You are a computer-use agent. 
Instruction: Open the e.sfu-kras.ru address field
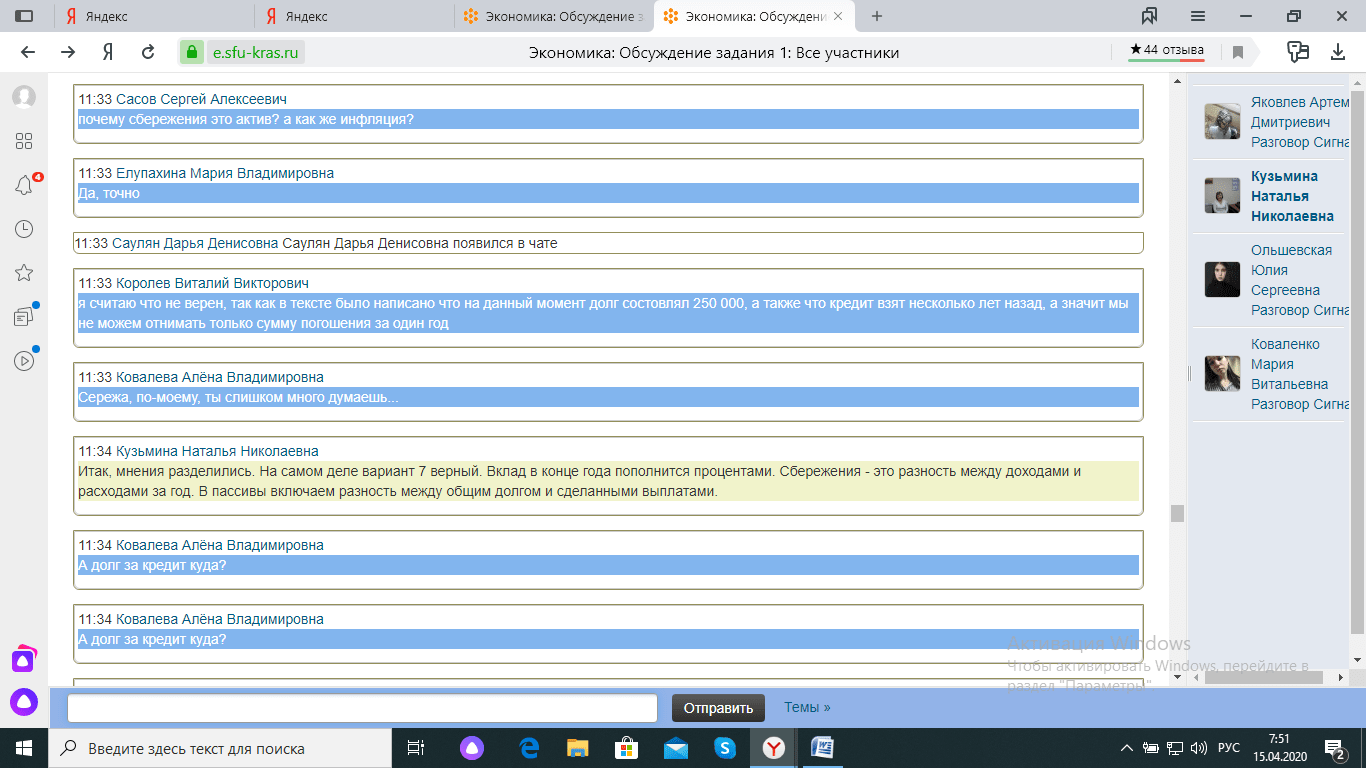click(255, 52)
